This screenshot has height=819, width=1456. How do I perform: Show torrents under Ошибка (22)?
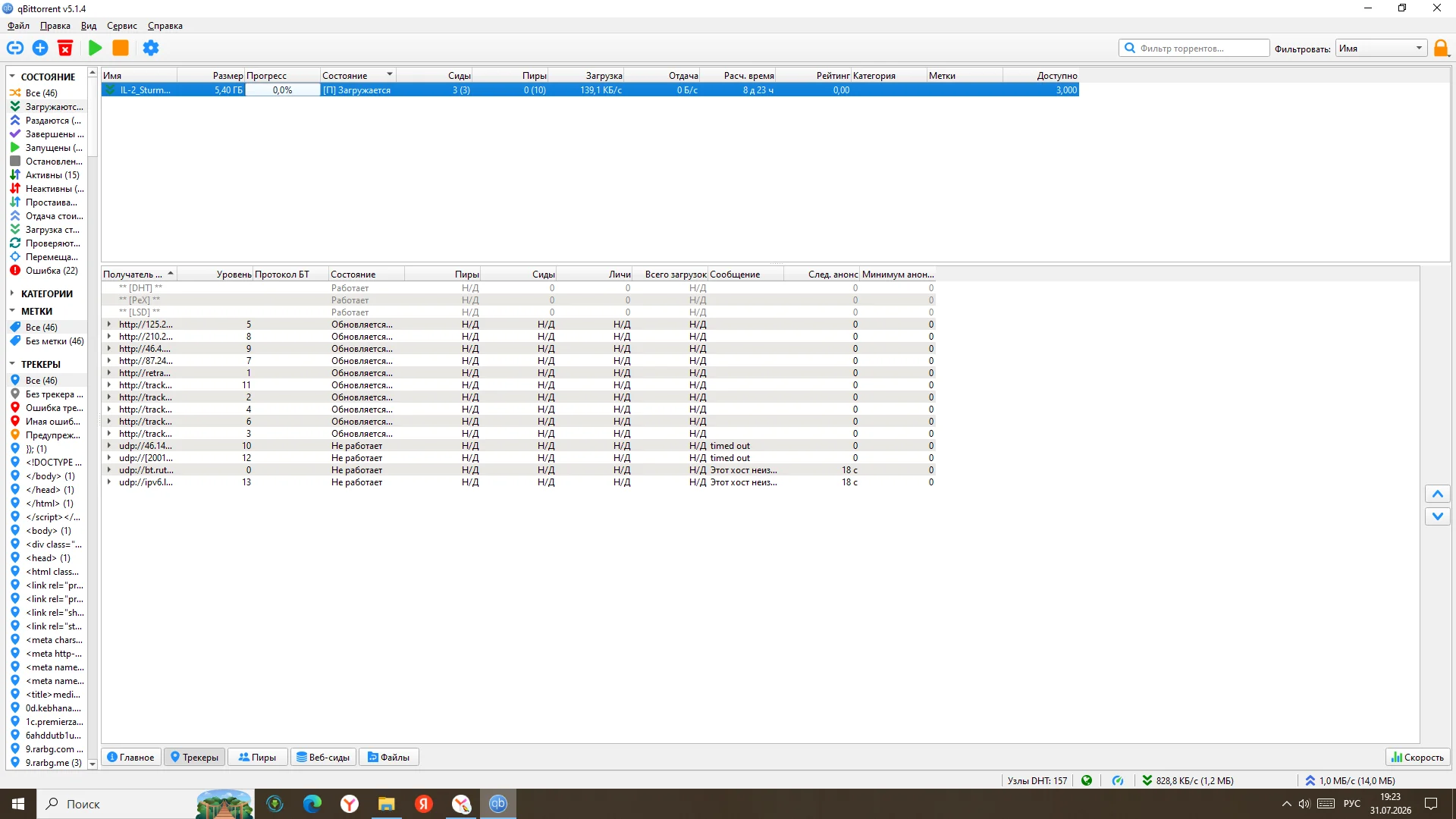point(47,271)
